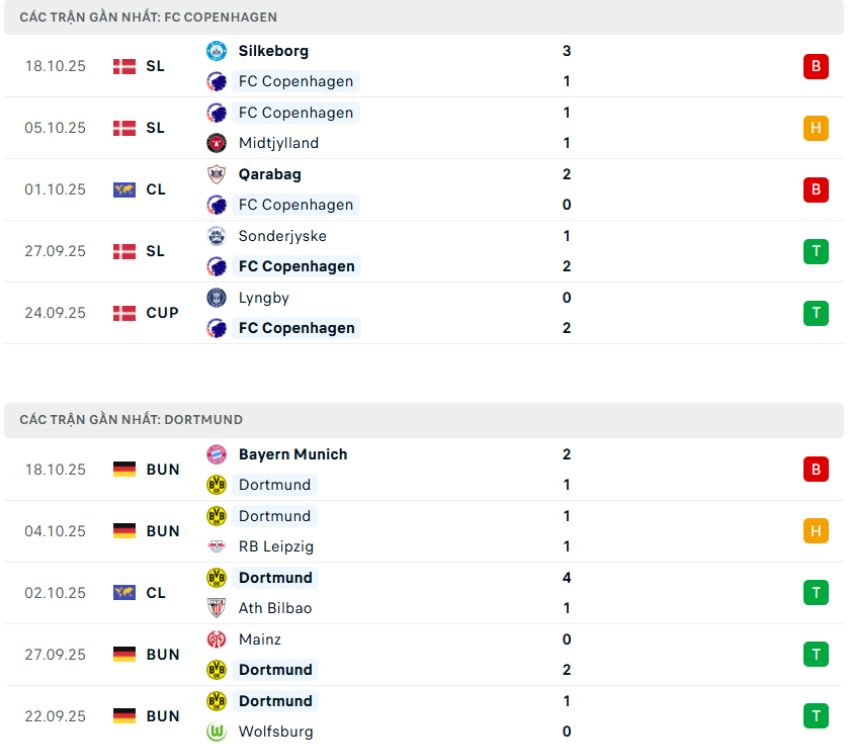Click the Dortmund logo beside Ath Bilbao
This screenshot has height=744, width=849.
(x=216, y=577)
